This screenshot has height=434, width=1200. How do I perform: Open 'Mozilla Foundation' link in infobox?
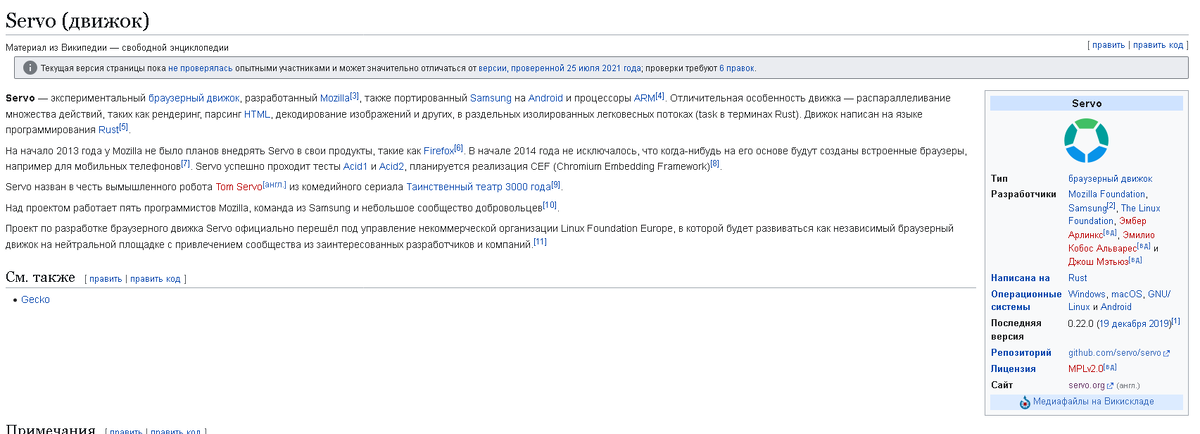tap(1107, 195)
